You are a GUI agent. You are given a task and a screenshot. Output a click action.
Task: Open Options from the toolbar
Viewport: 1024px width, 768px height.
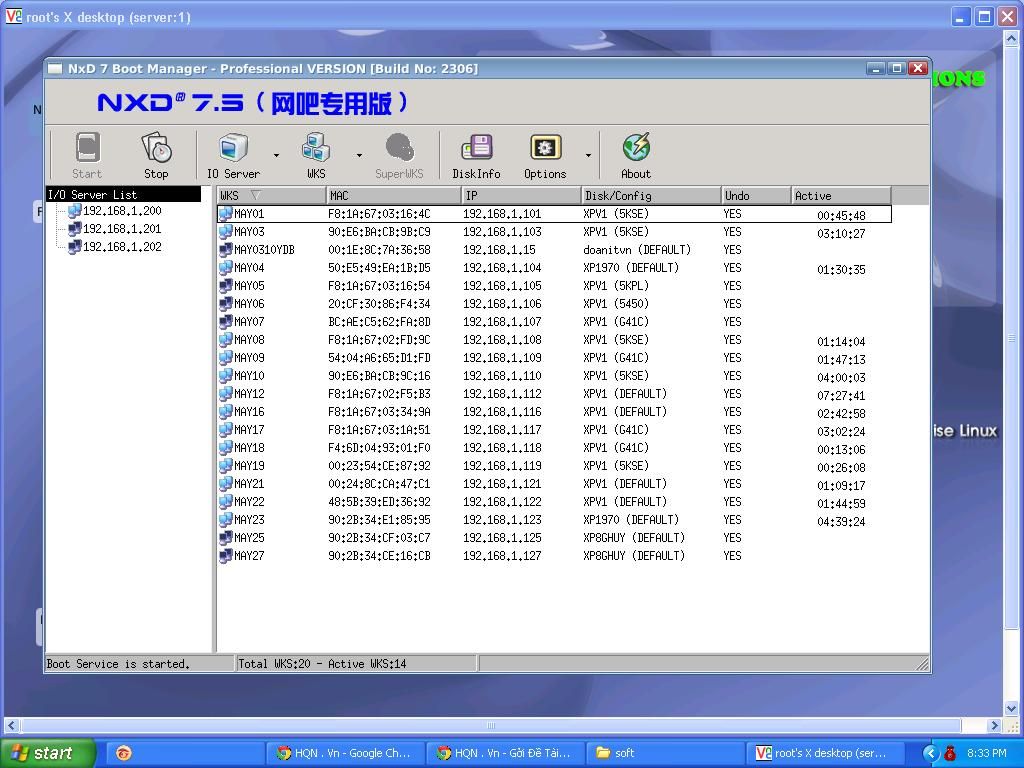click(545, 150)
